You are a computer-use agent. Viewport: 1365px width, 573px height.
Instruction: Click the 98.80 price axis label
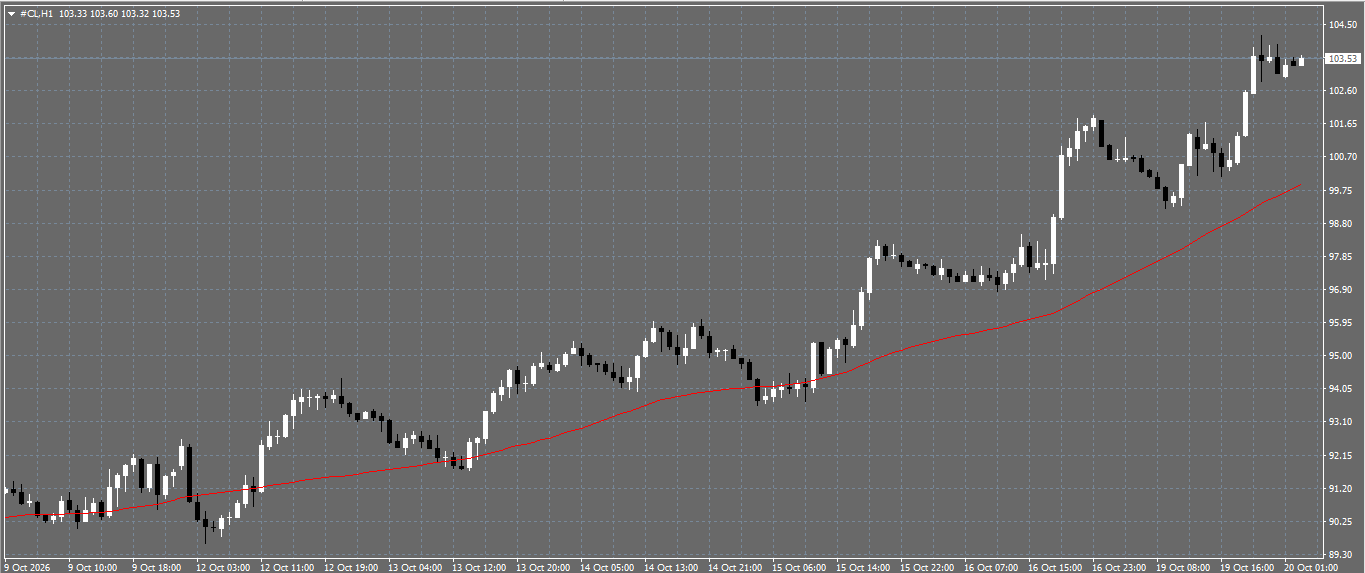pyautogui.click(x=1342, y=224)
